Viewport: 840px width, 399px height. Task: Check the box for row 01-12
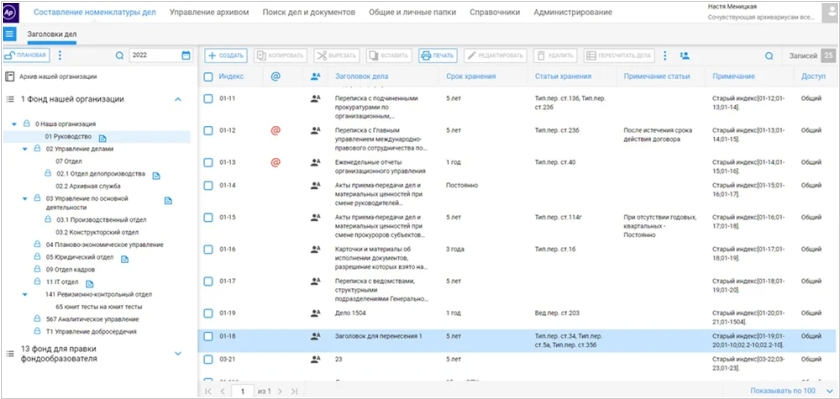point(208,131)
